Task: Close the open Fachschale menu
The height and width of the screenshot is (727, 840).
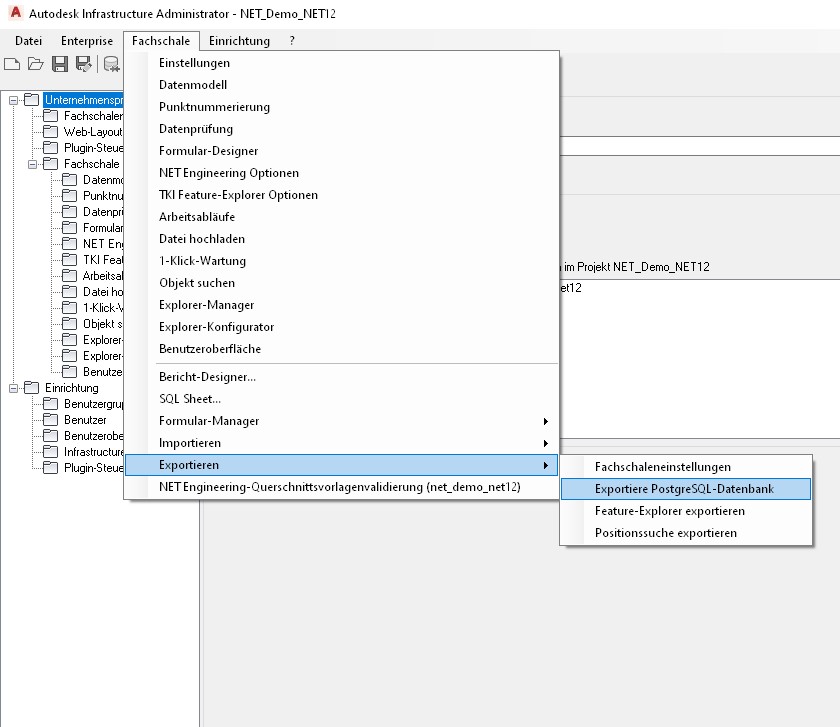Action: [x=161, y=41]
